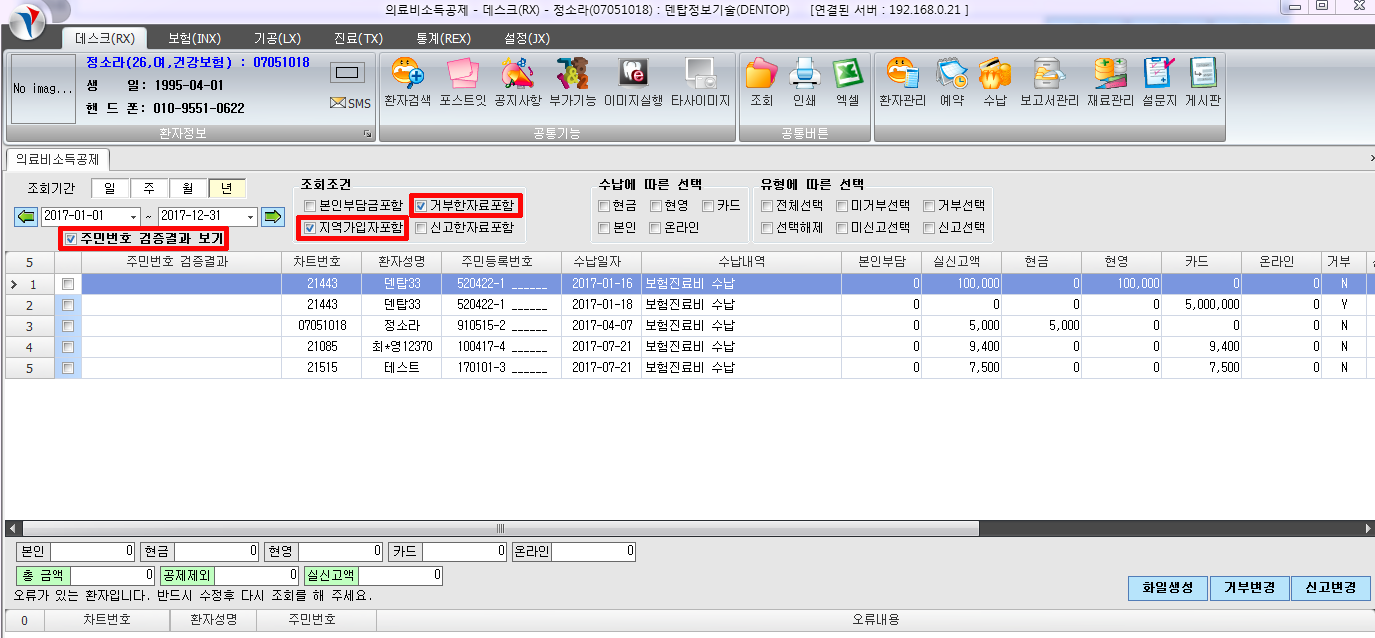Click the 신고변경 button
1375x638 pixels.
click(1330, 588)
